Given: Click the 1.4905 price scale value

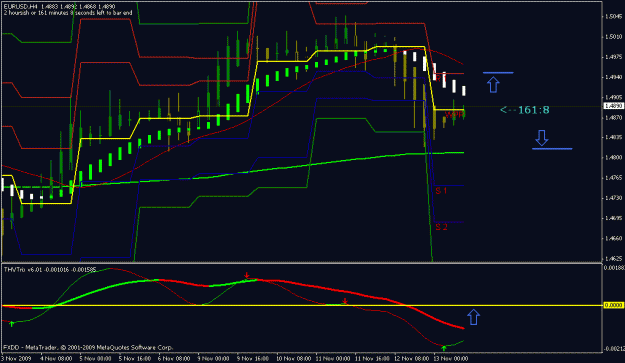Looking at the screenshot, I should coord(613,97).
